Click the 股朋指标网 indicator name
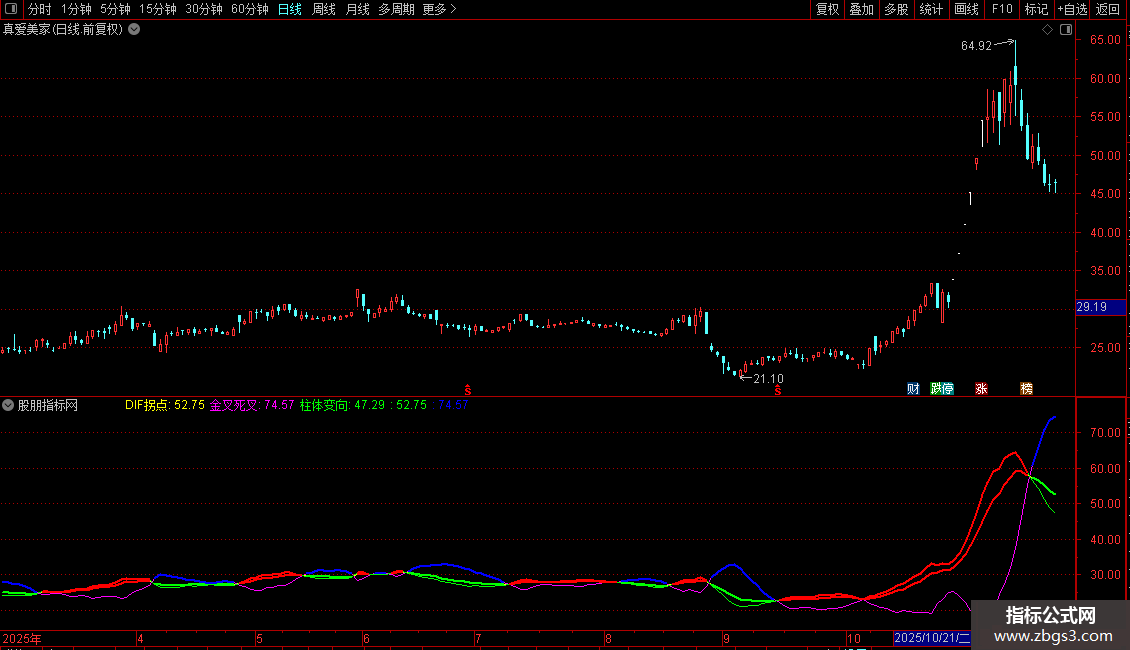The width and height of the screenshot is (1130, 650). click(48, 406)
